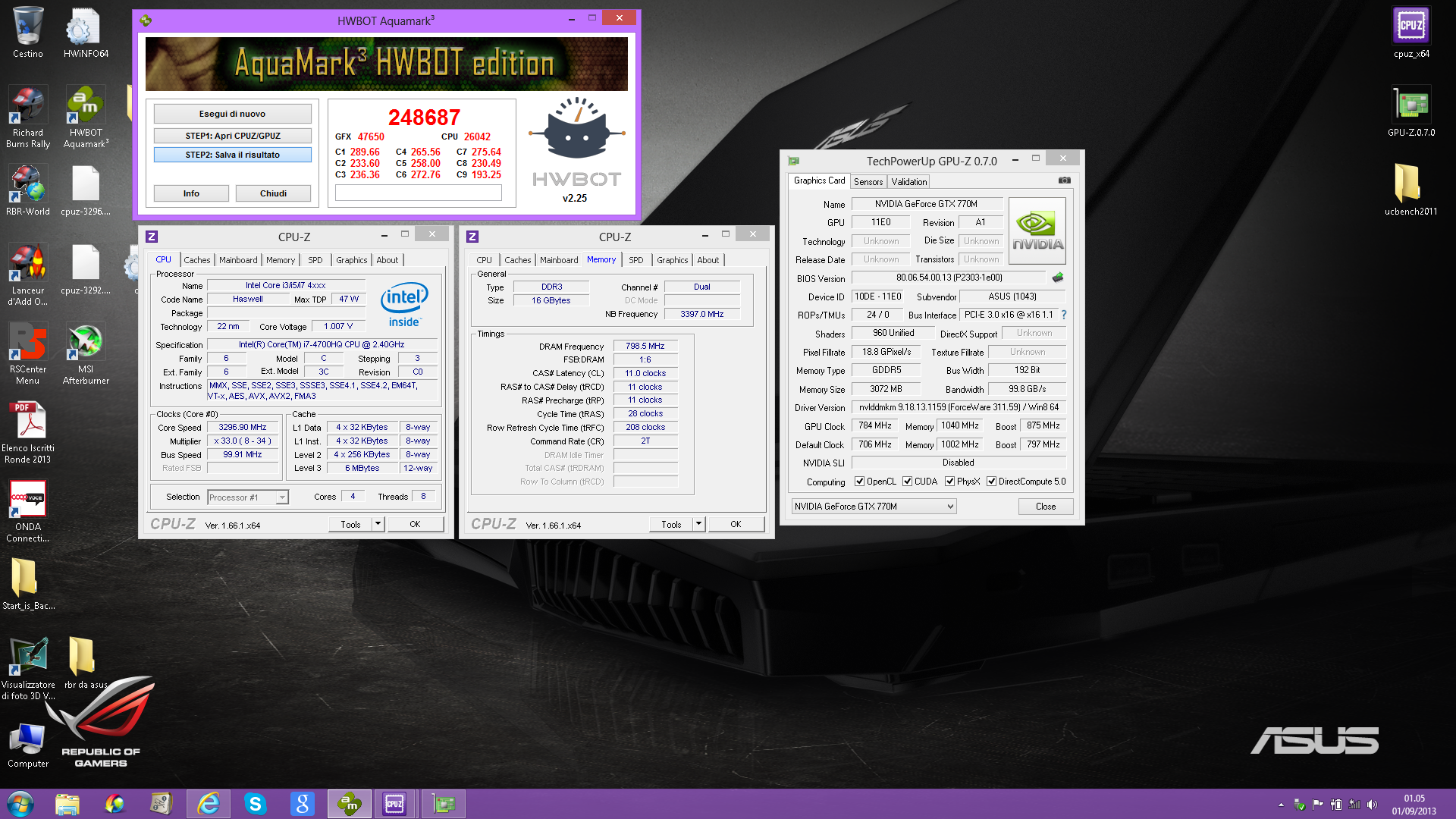The height and width of the screenshot is (819, 1456).
Task: Open the Computer desktop icon
Action: pos(28,745)
